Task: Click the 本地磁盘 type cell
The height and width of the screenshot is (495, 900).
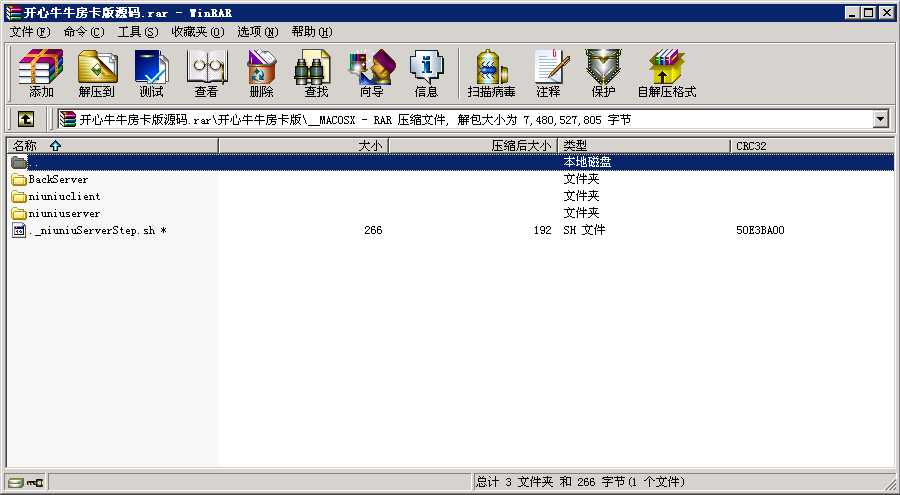Action: click(587, 163)
